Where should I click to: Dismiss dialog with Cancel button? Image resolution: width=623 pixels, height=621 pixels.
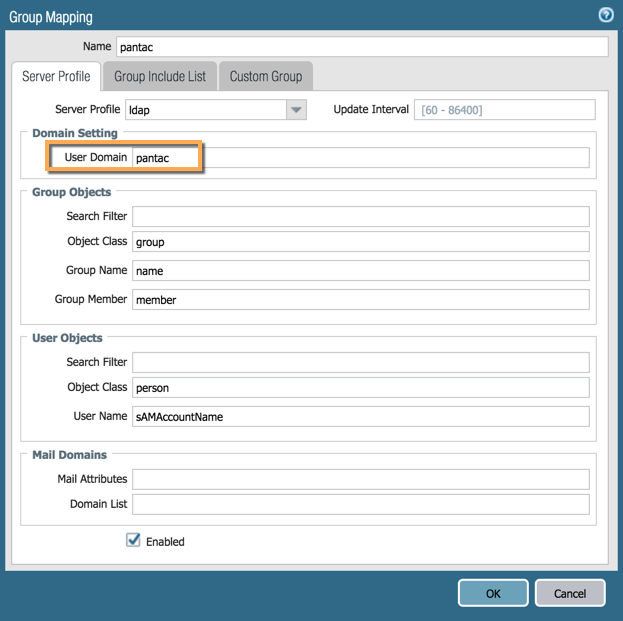(570, 593)
